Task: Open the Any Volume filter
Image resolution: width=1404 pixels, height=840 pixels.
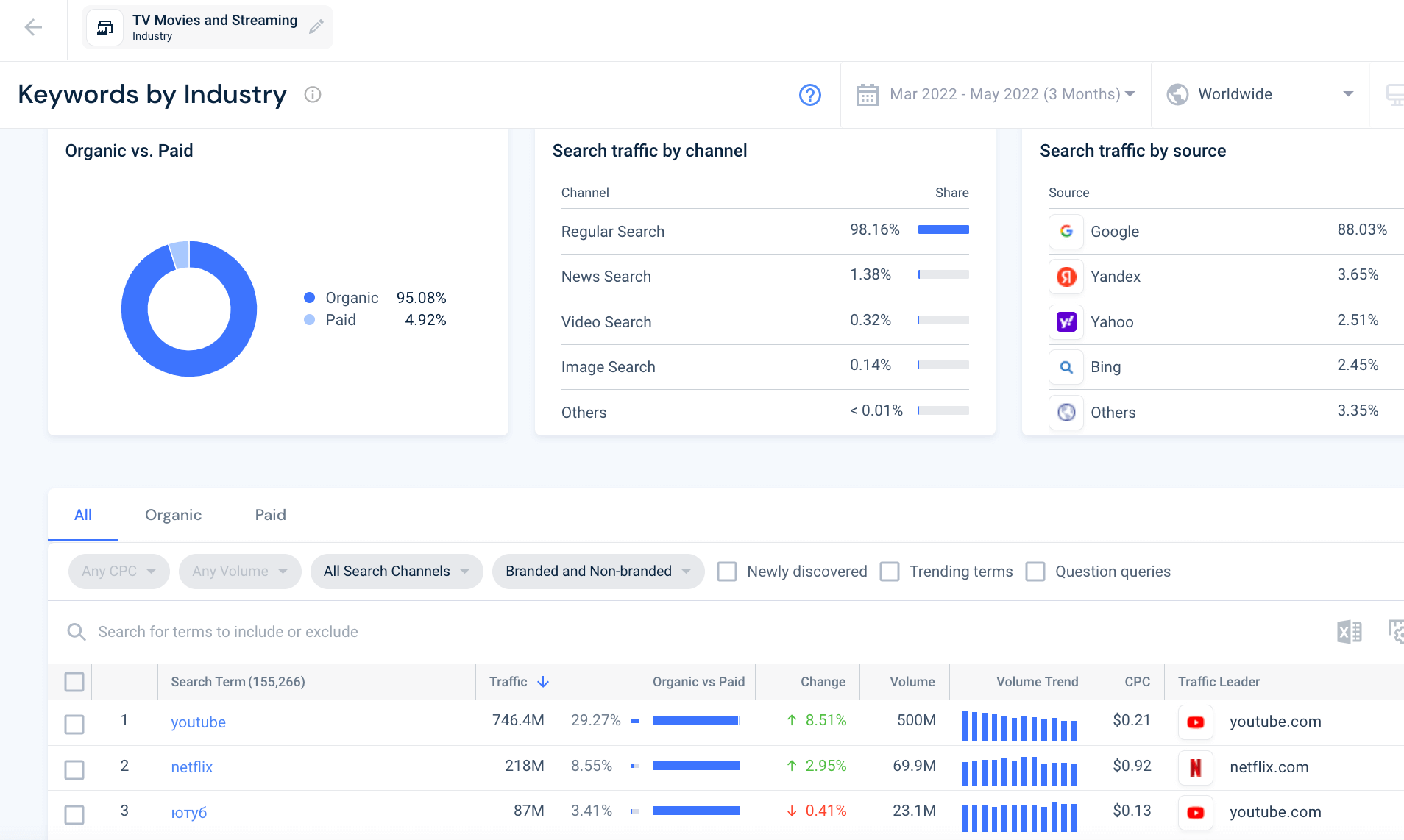Action: 240,572
